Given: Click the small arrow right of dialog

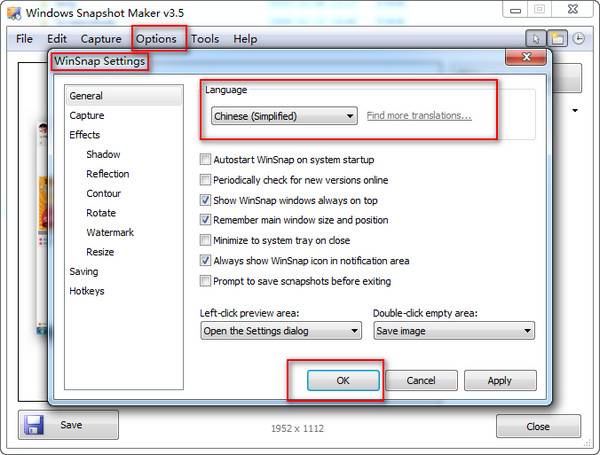Looking at the screenshot, I should (x=575, y=111).
